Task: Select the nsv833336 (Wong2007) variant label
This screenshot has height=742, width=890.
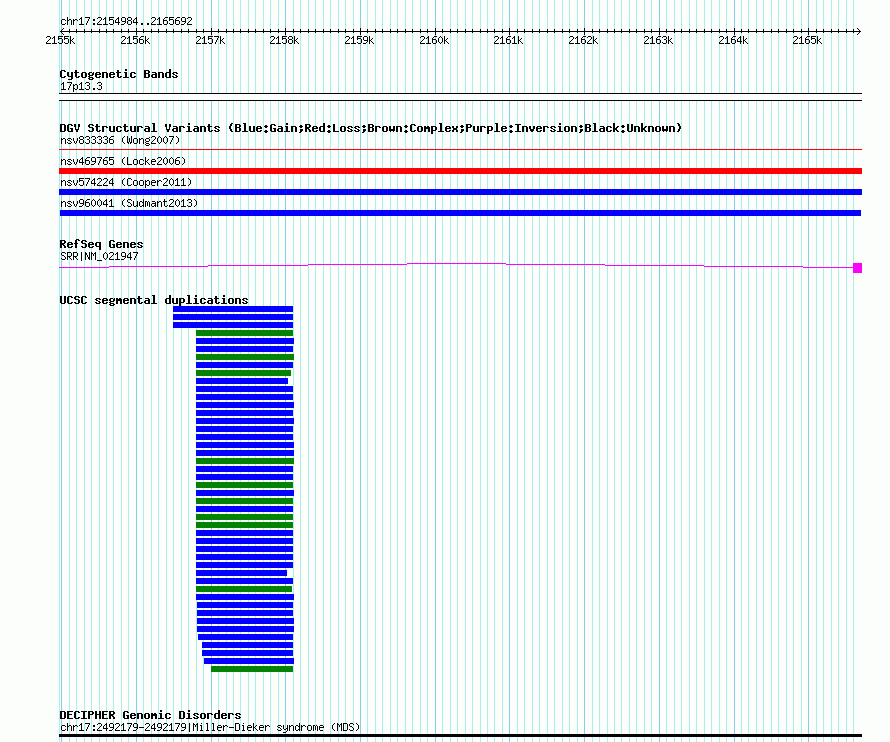Action: [120, 140]
